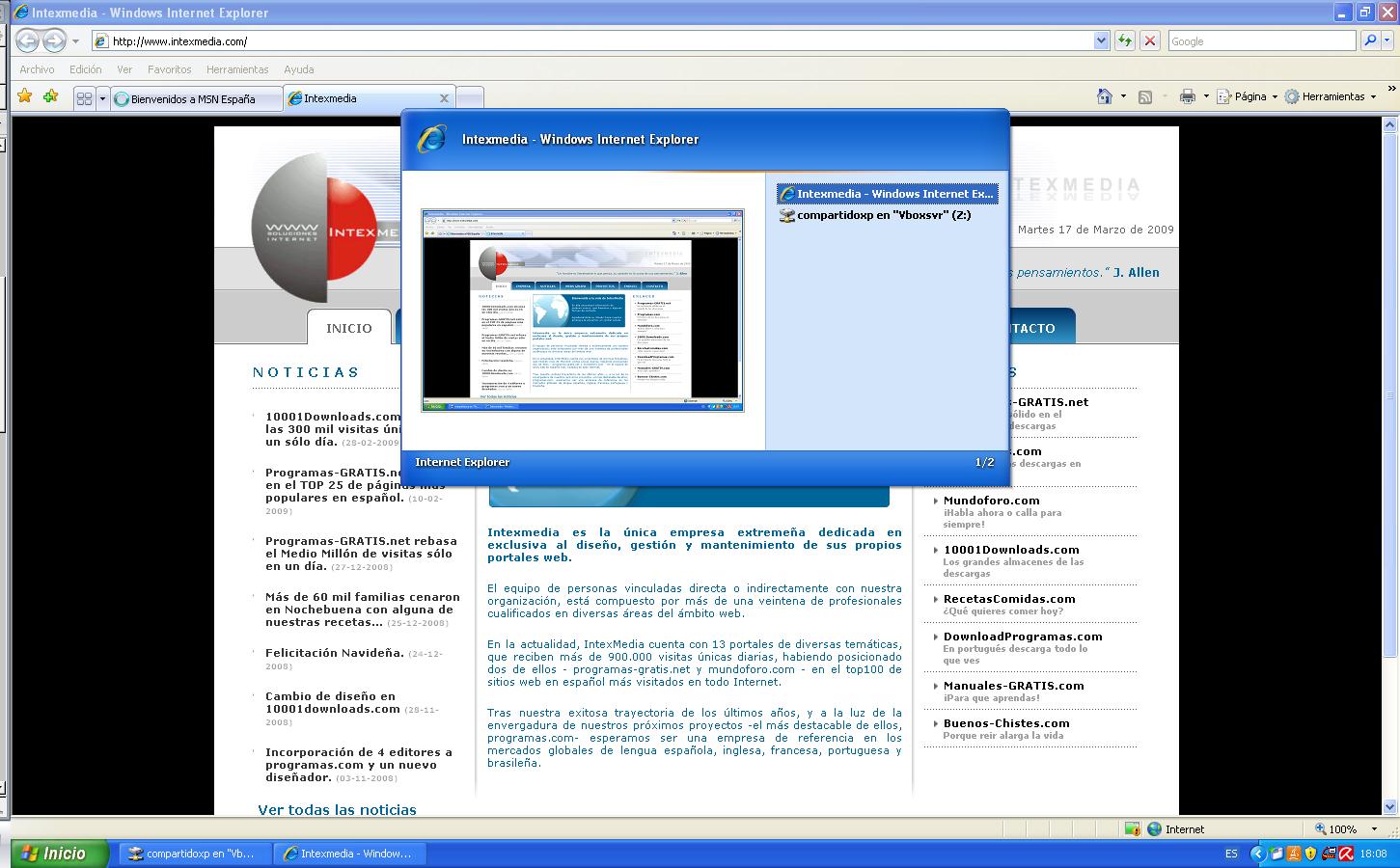Image resolution: width=1400 pixels, height=868 pixels.
Task: Open the Favoritos menu
Action: click(x=169, y=69)
